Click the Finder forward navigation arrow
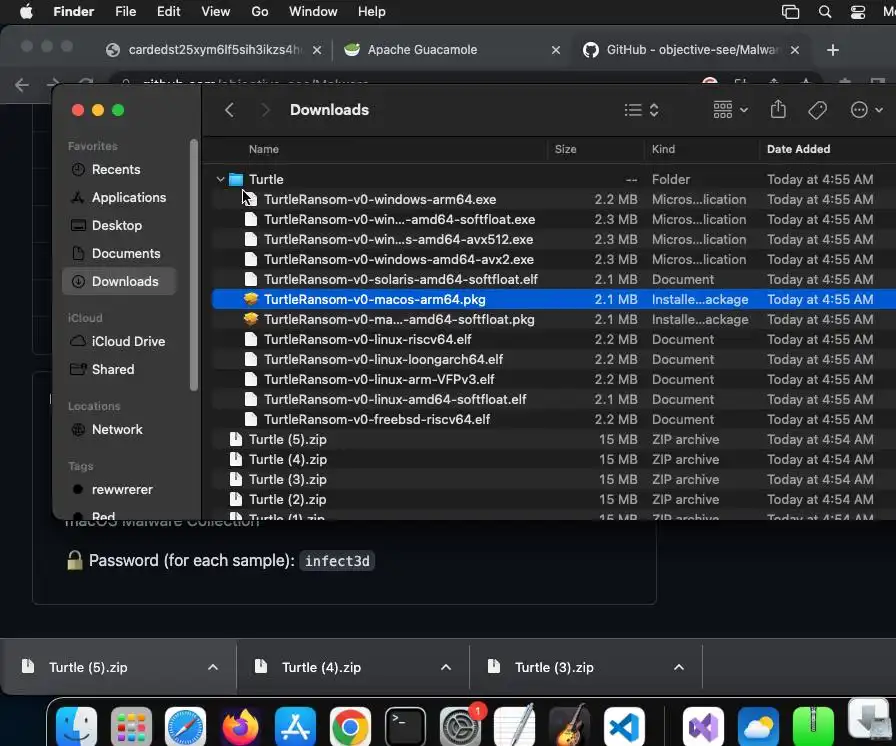Image resolution: width=896 pixels, height=746 pixels. click(265, 110)
